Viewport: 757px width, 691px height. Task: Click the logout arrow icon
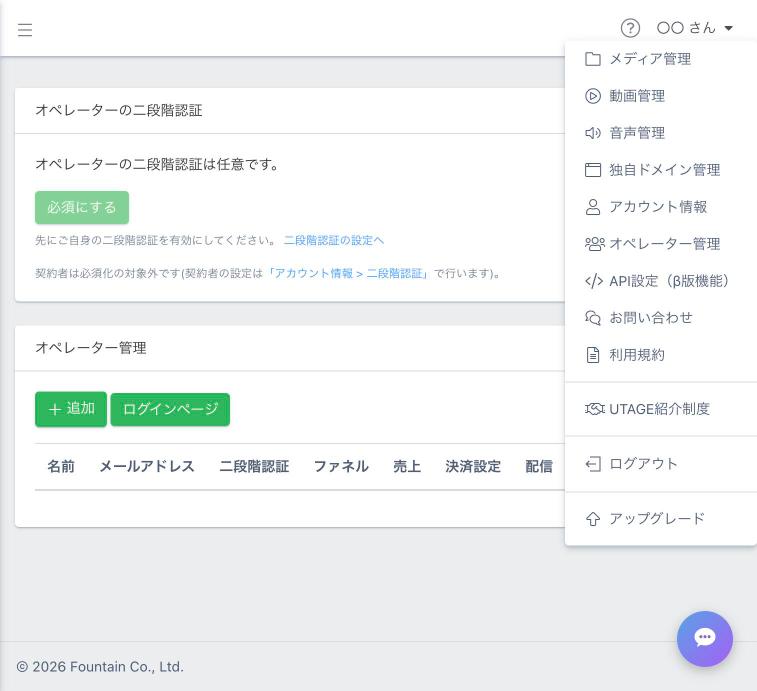pos(593,464)
